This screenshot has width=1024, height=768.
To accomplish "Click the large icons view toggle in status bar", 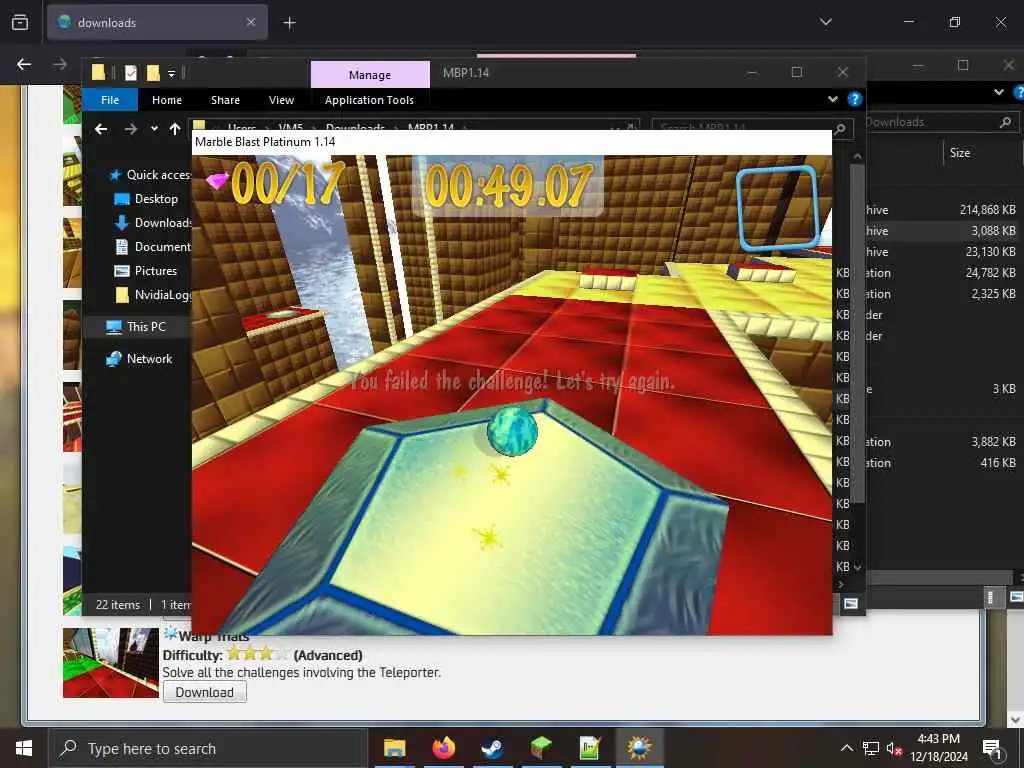I will [850, 603].
